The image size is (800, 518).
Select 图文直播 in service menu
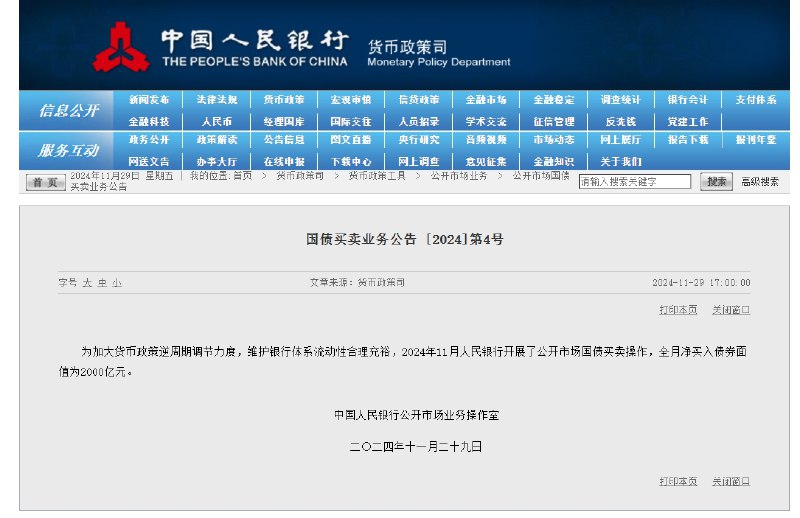[351, 140]
